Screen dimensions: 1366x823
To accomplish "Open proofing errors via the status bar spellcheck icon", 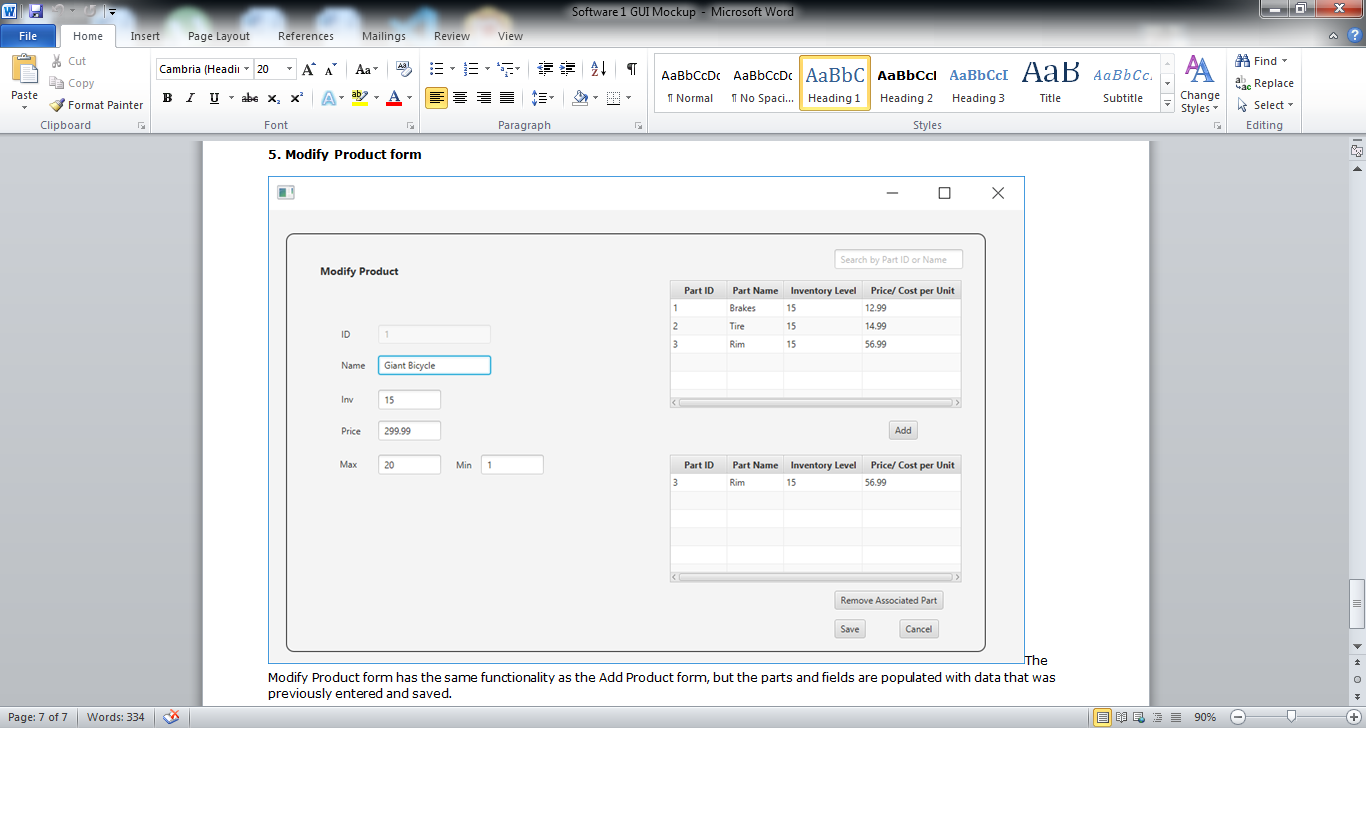I will (170, 717).
